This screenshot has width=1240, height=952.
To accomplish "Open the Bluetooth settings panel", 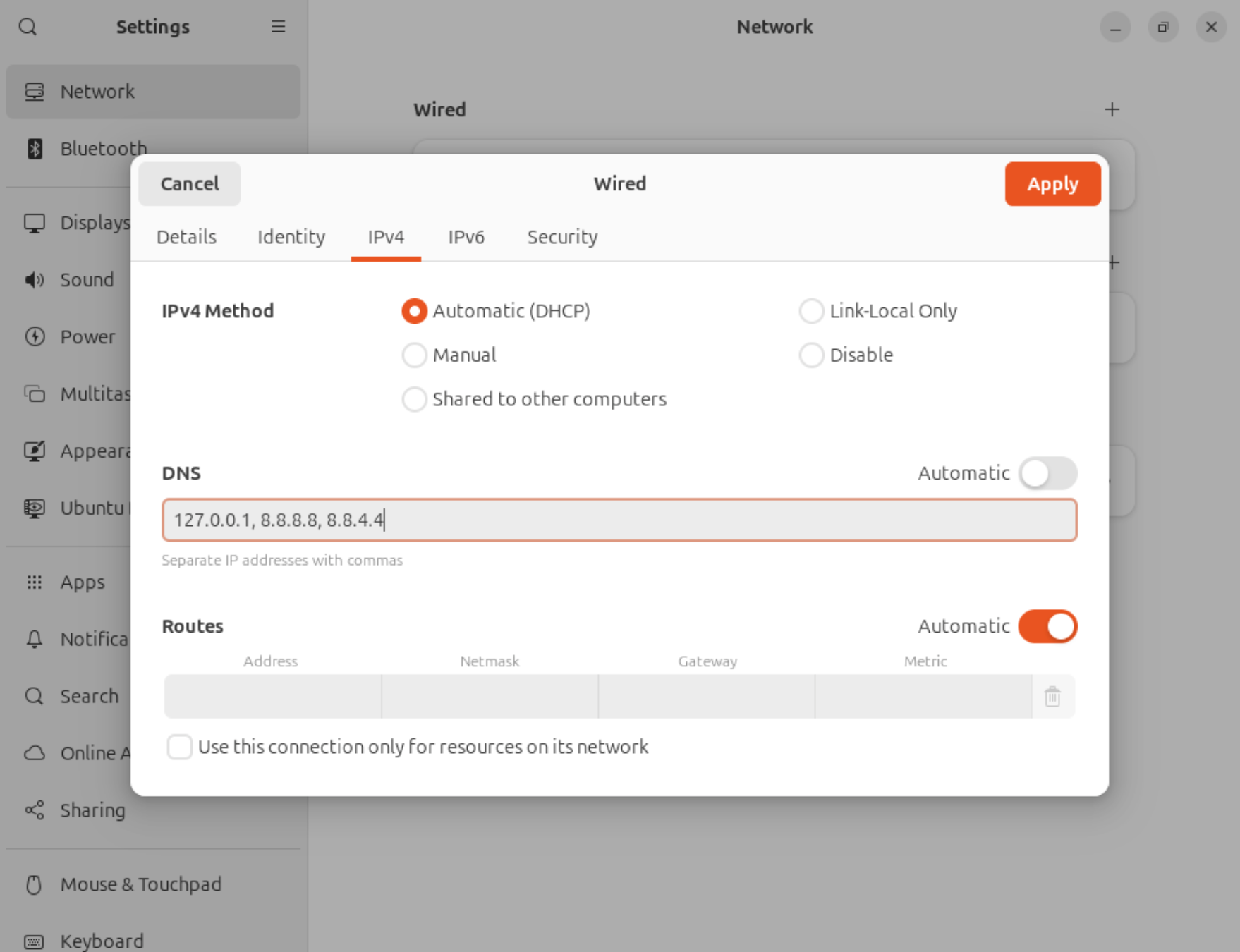I will pyautogui.click(x=103, y=149).
